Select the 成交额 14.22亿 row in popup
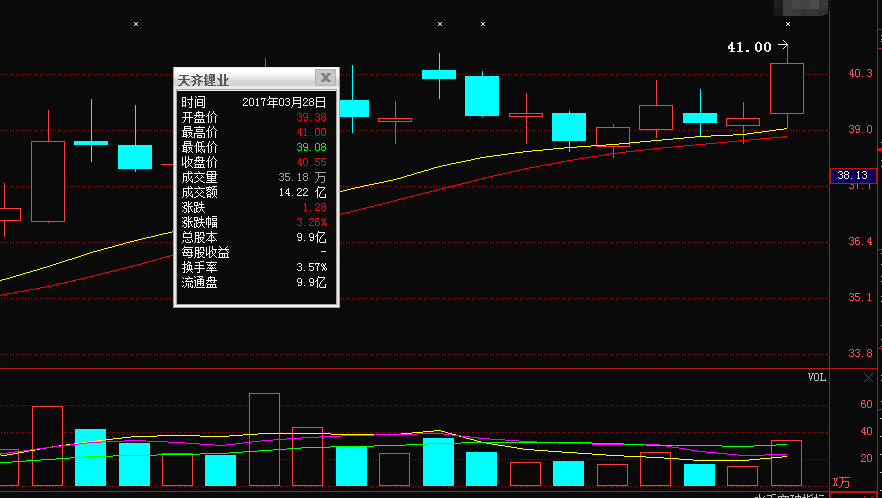This screenshot has width=882, height=498. click(254, 192)
